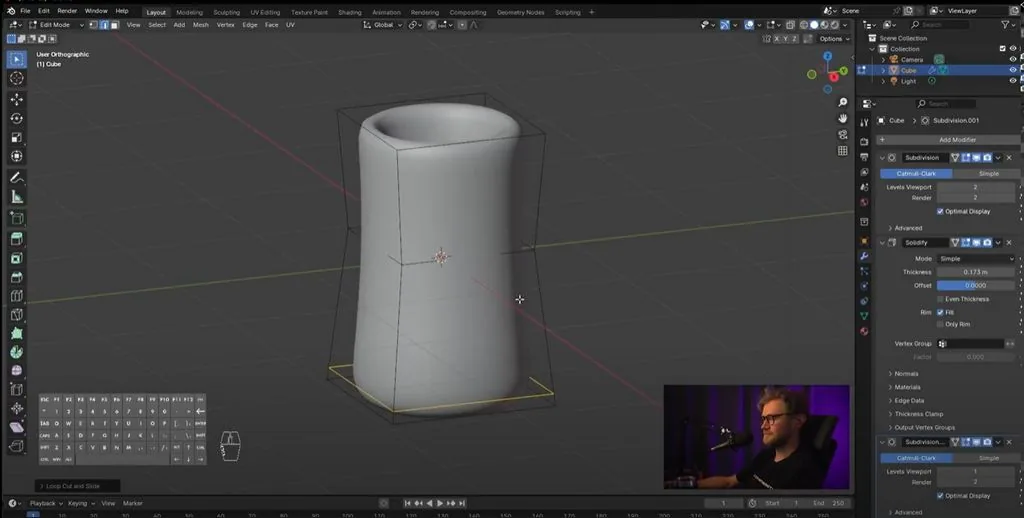Switch to the Sculpting workspace tab
1024x518 pixels.
coord(227,12)
